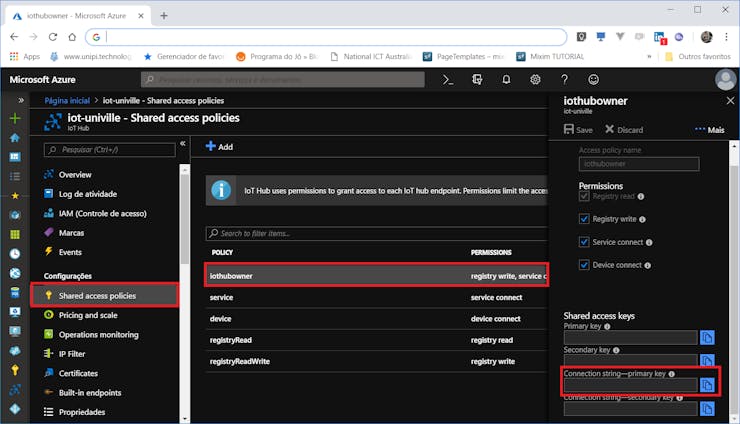The width and height of the screenshot is (740, 424).
Task: Select the registryRead policy row
Action: coord(376,340)
